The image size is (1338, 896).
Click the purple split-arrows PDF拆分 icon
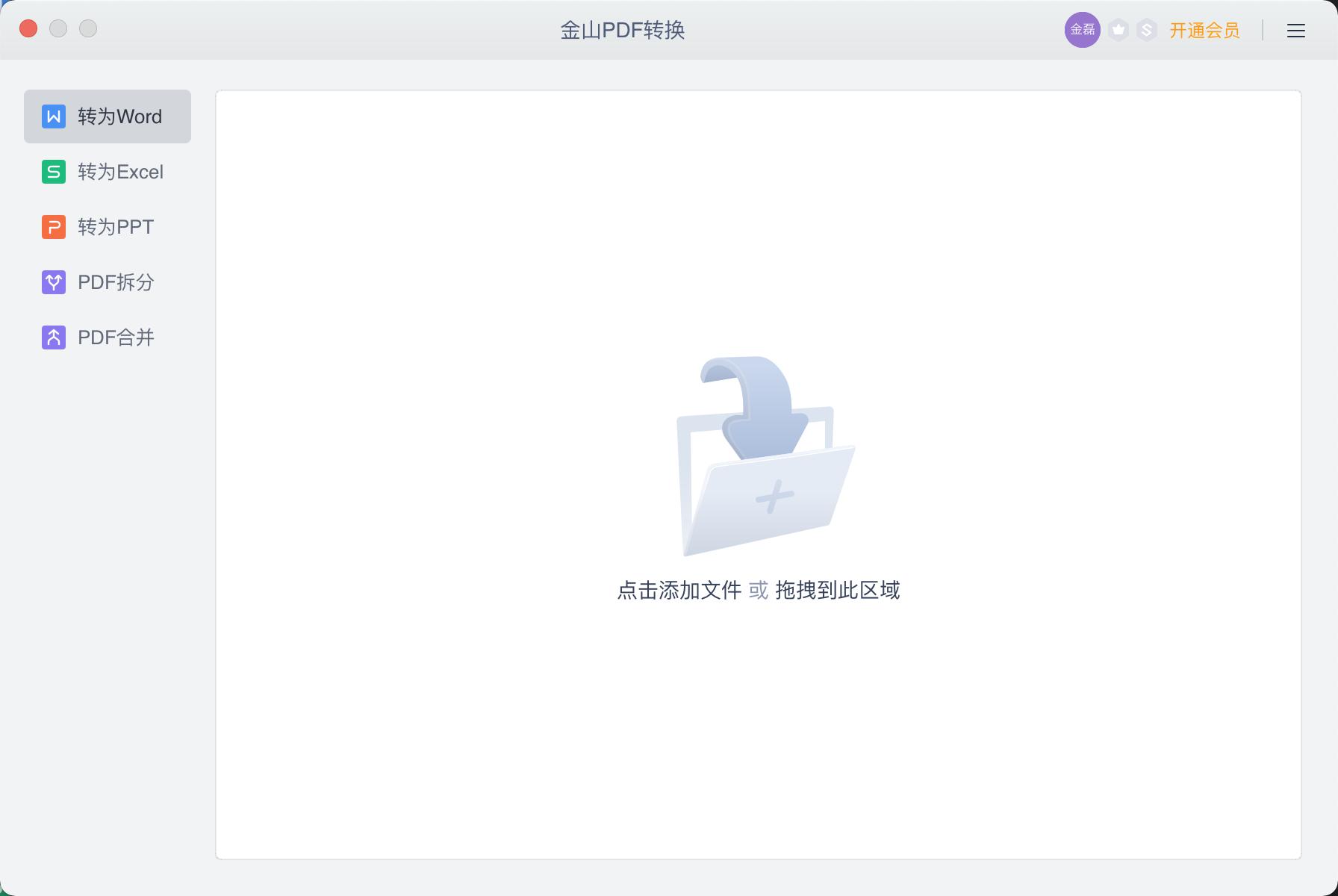tap(52, 282)
